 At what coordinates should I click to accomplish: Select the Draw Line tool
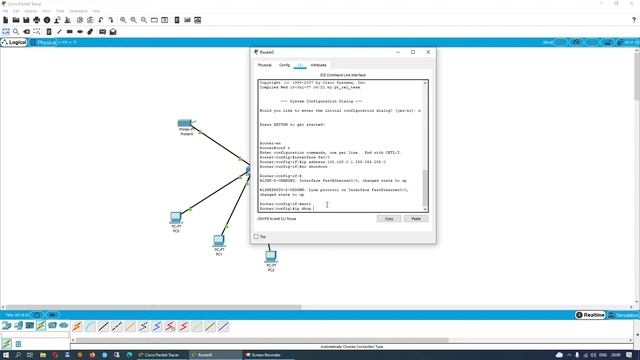coord(59,31)
